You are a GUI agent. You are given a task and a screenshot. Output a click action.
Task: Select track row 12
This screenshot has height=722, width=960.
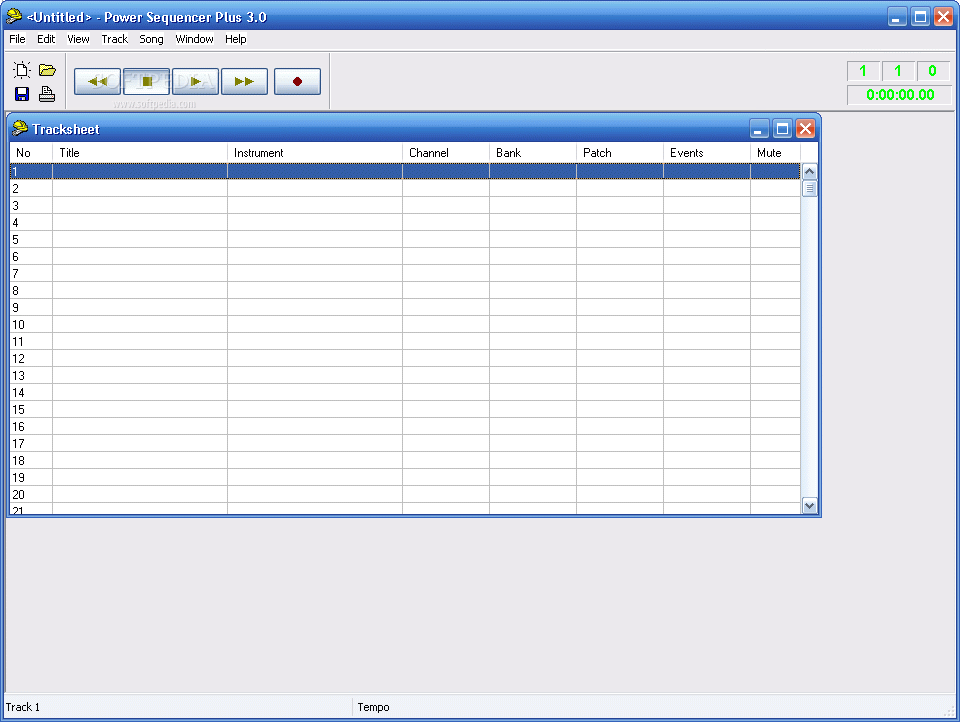coord(405,358)
